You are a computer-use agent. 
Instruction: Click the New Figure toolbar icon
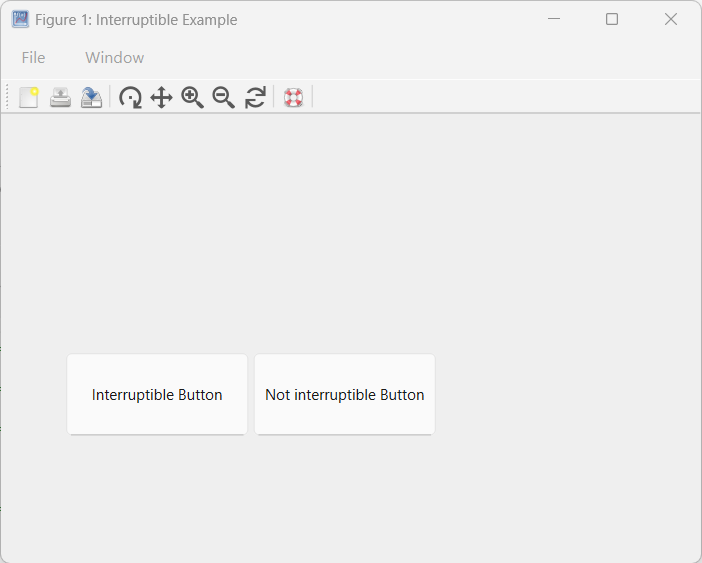pyautogui.click(x=29, y=97)
